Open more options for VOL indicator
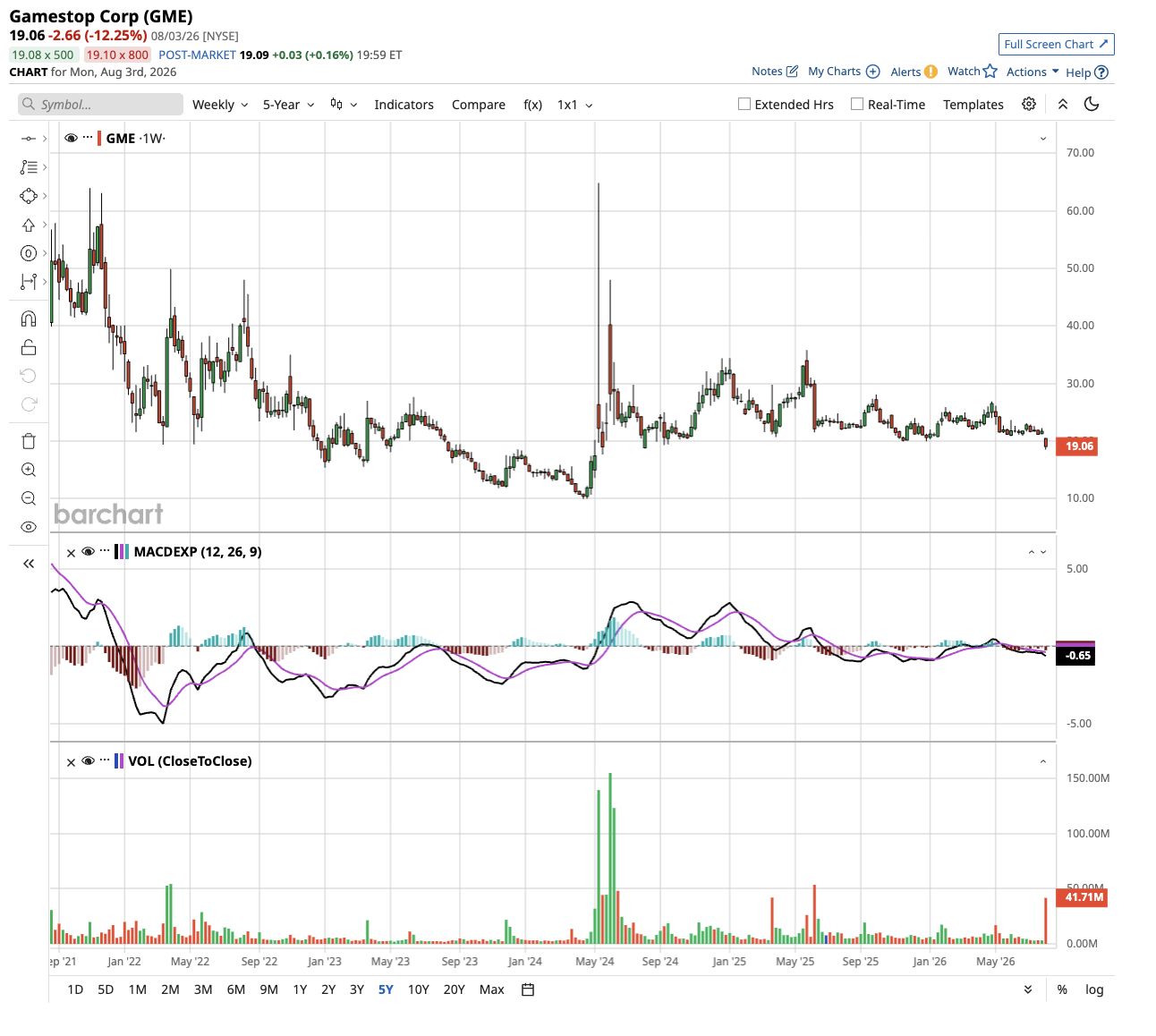1156x1036 pixels. [x=105, y=760]
